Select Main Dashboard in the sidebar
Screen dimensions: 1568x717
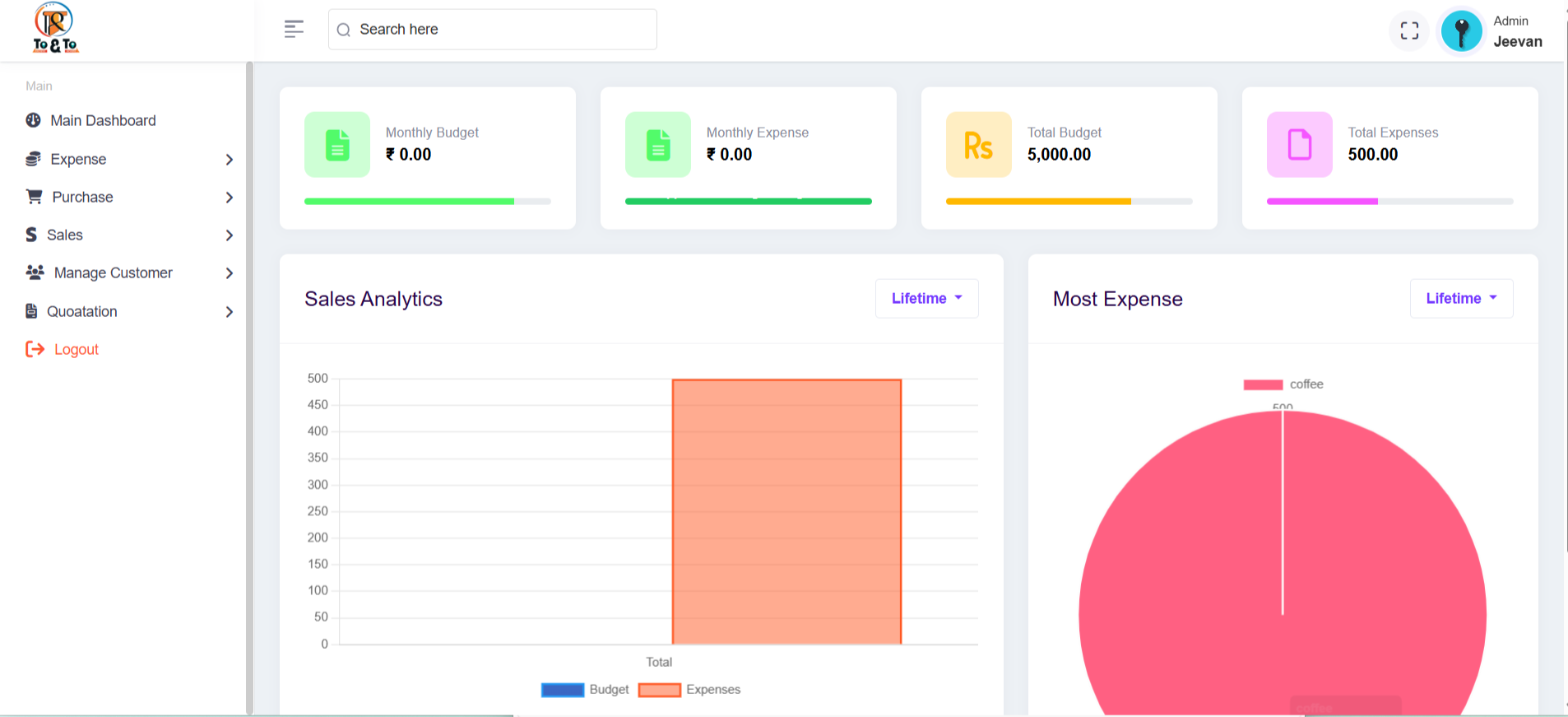tap(103, 121)
